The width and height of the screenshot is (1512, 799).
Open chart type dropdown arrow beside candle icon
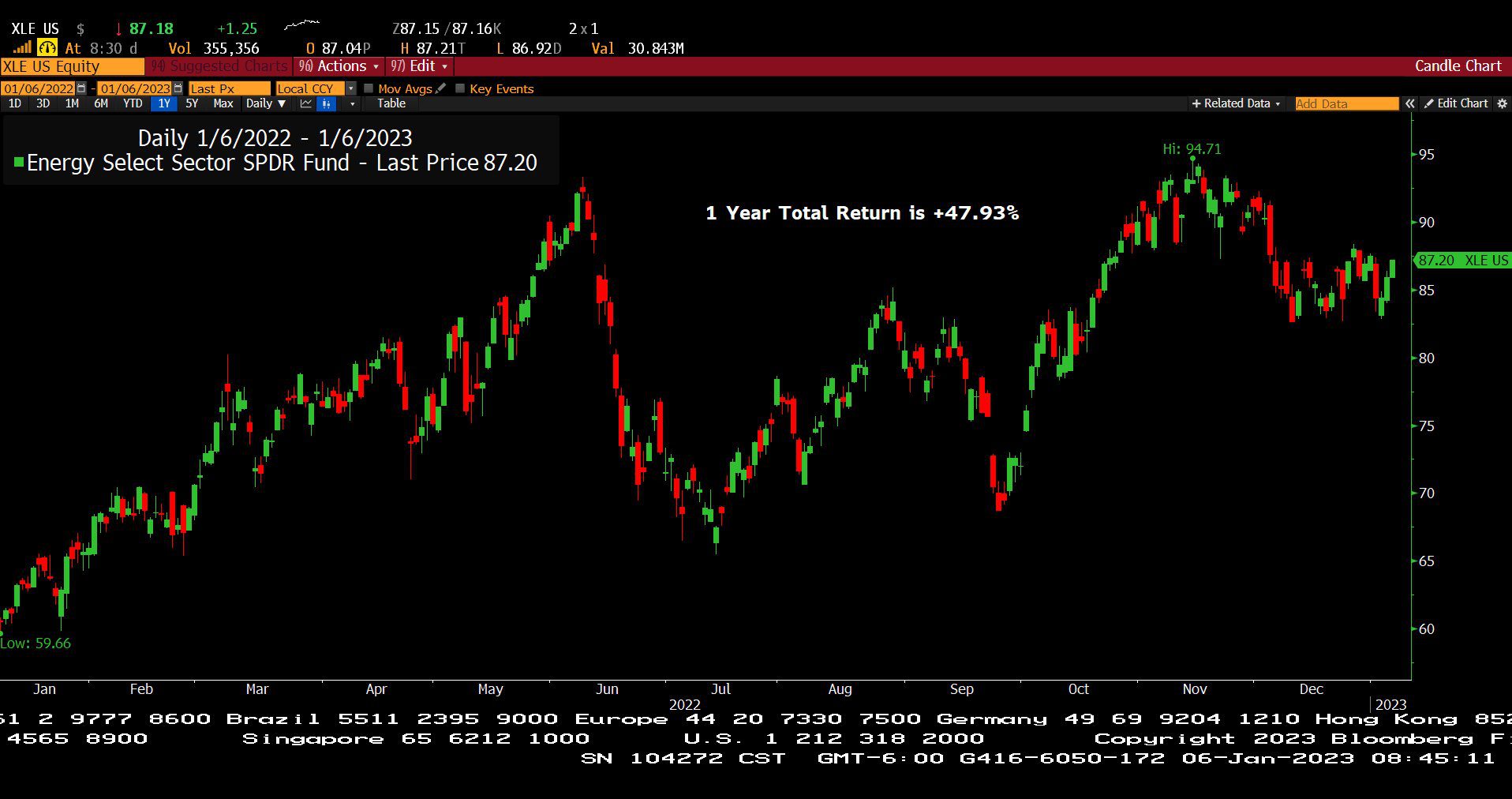tap(352, 103)
